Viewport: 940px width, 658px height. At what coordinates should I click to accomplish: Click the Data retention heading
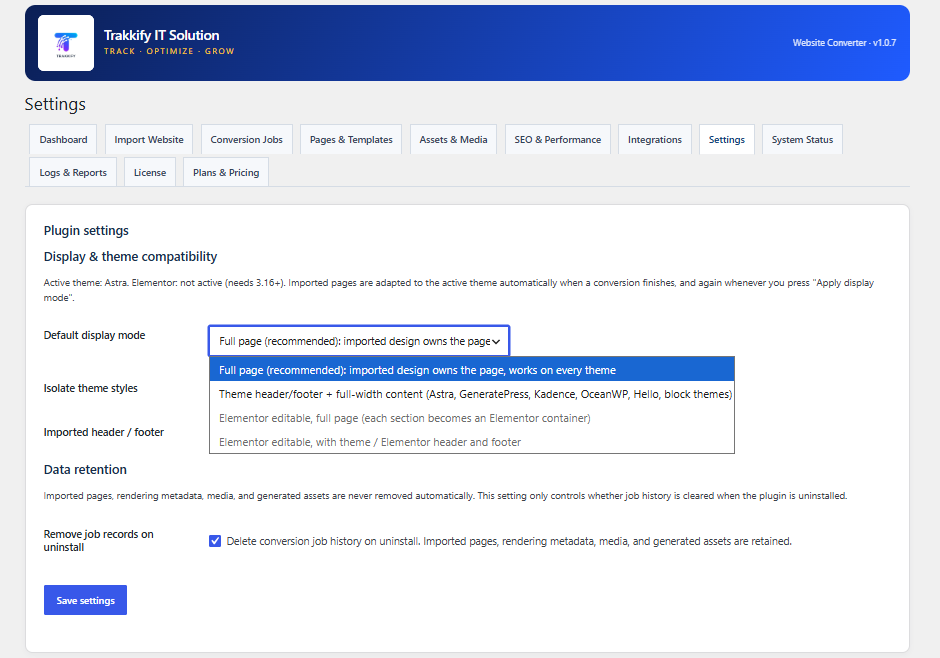[85, 469]
